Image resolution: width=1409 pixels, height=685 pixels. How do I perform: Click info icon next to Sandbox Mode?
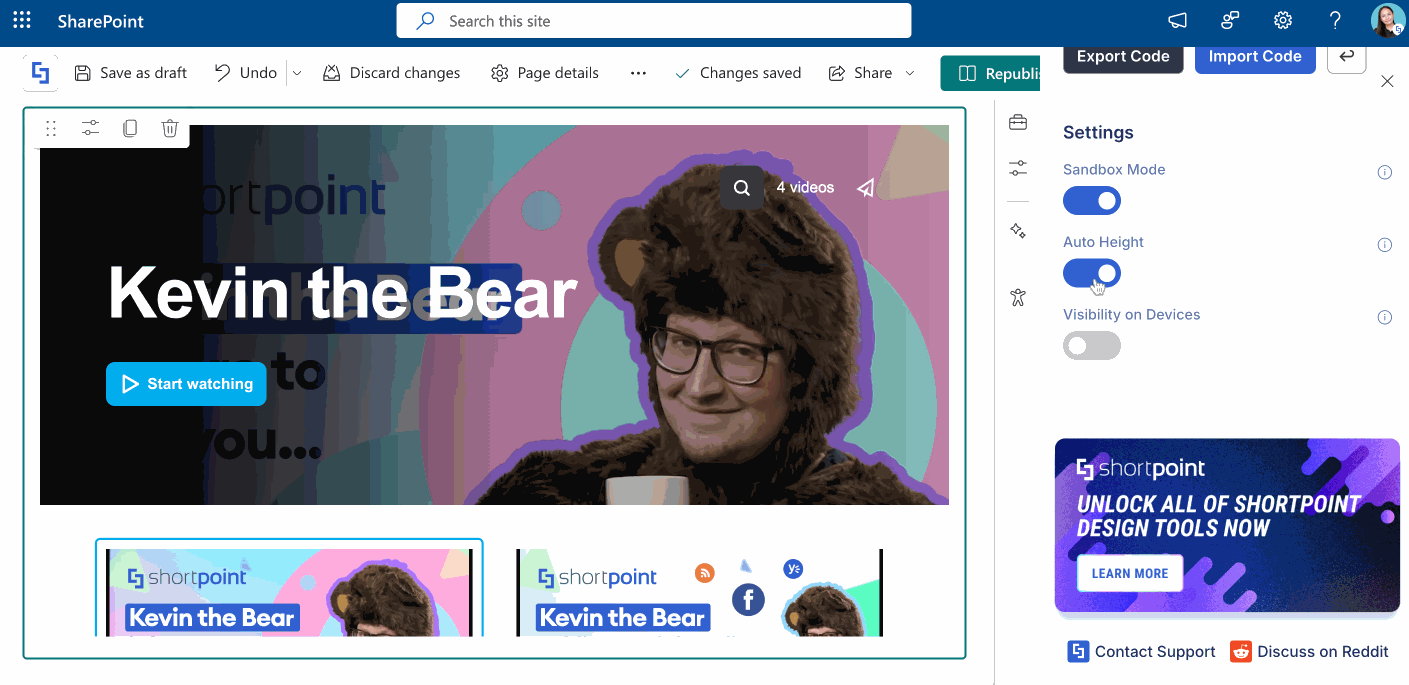coord(1385,172)
